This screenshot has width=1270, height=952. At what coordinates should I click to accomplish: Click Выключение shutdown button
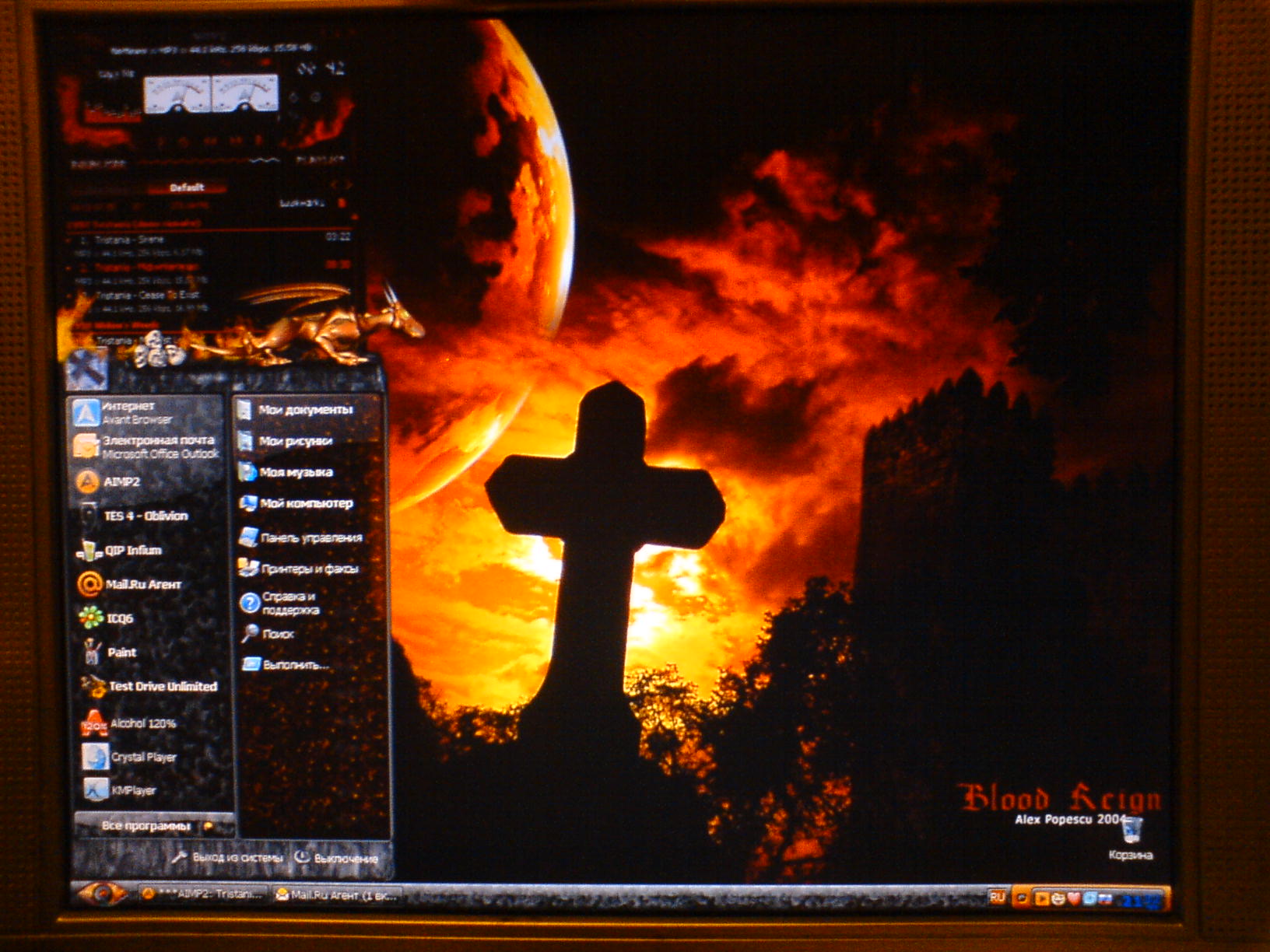tap(336, 859)
